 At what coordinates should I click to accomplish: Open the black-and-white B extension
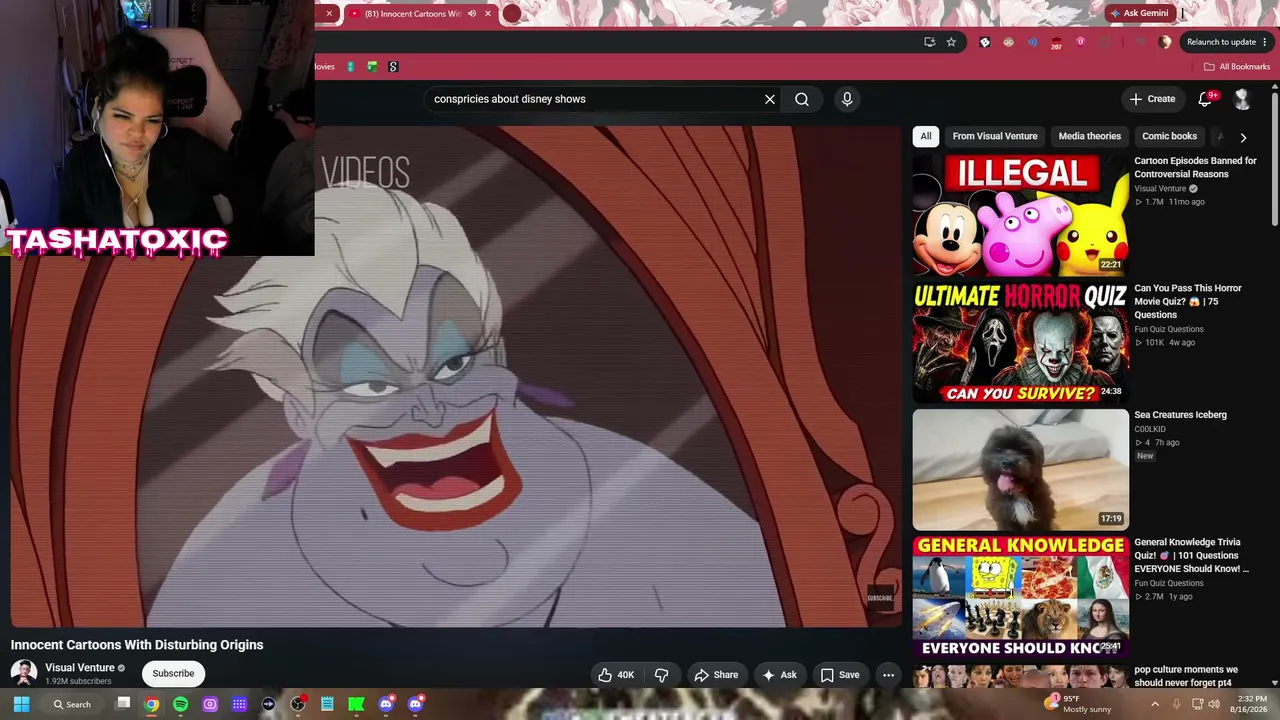coord(985,42)
